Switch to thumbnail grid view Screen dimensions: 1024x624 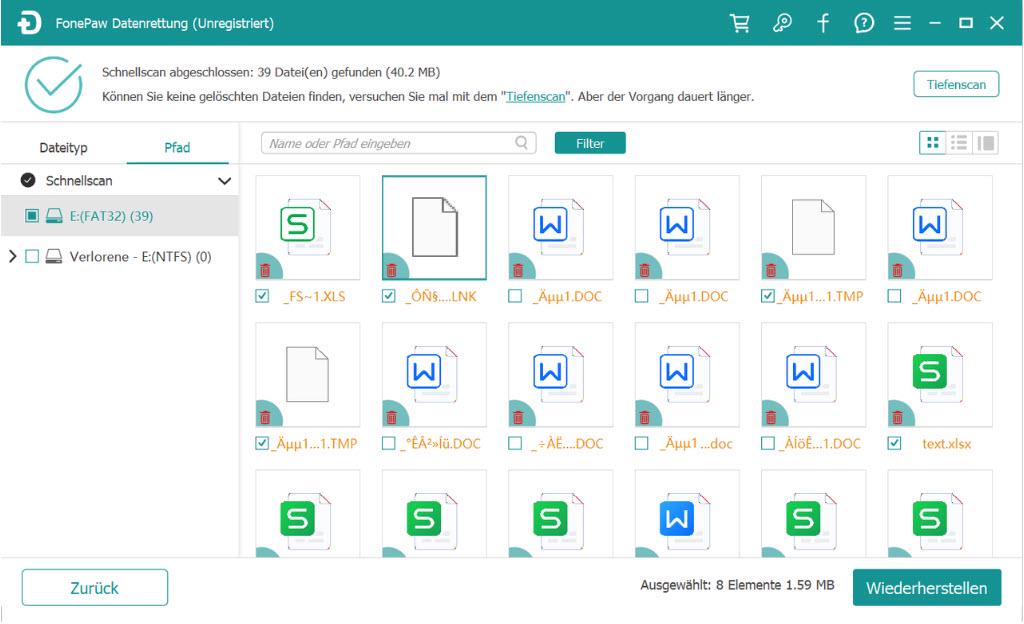pos(933,142)
